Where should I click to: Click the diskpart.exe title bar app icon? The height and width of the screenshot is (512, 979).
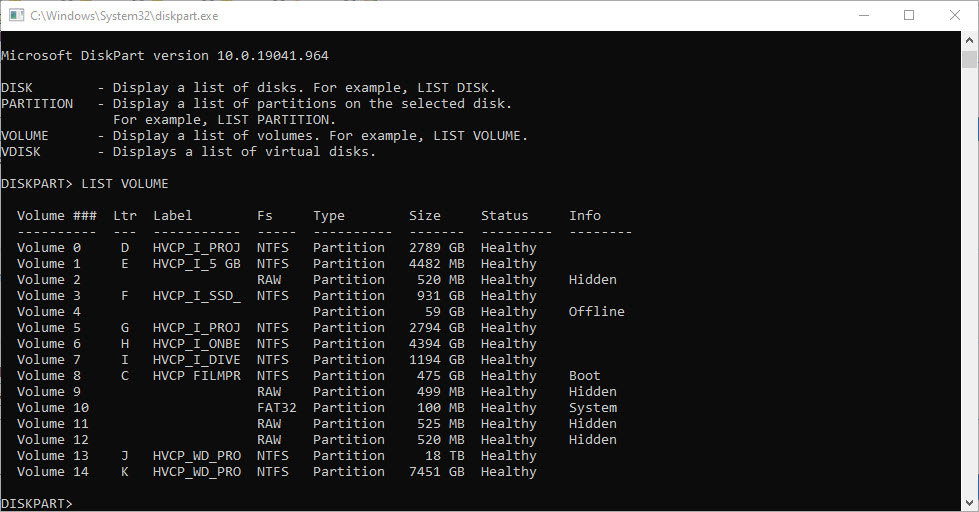pyautogui.click(x=16, y=15)
